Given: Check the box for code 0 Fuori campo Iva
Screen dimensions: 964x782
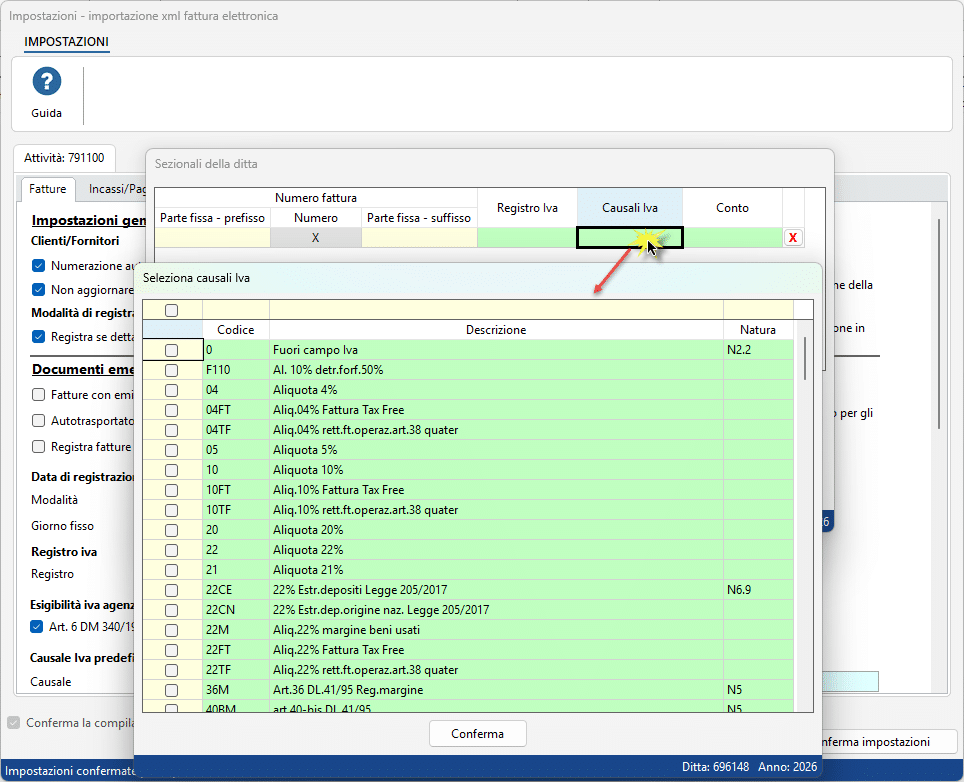Looking at the screenshot, I should 172,350.
